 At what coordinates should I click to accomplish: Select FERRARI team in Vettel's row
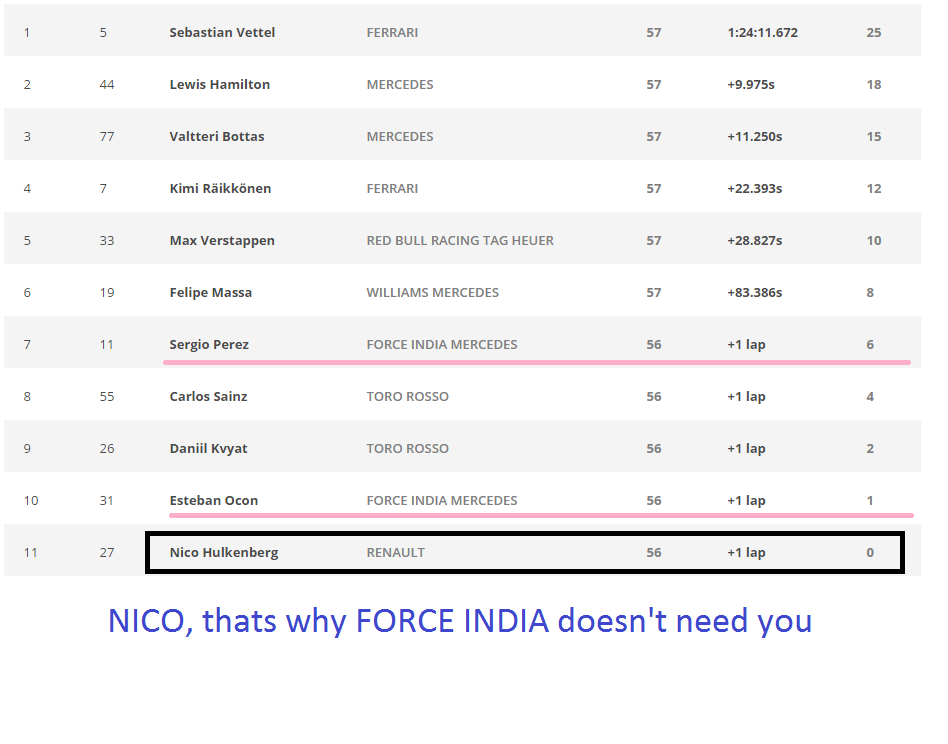[392, 33]
